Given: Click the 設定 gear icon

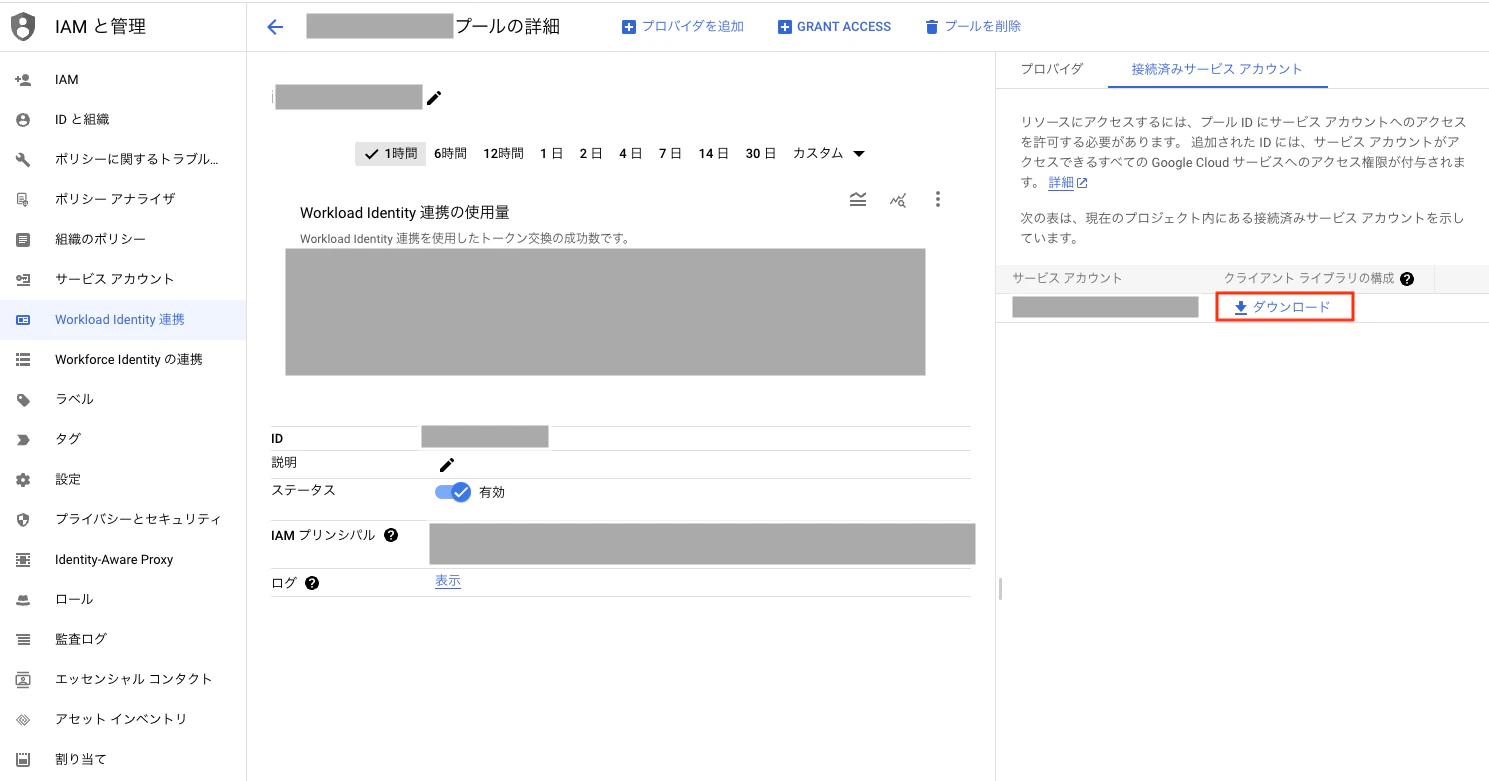Looking at the screenshot, I should (x=23, y=479).
